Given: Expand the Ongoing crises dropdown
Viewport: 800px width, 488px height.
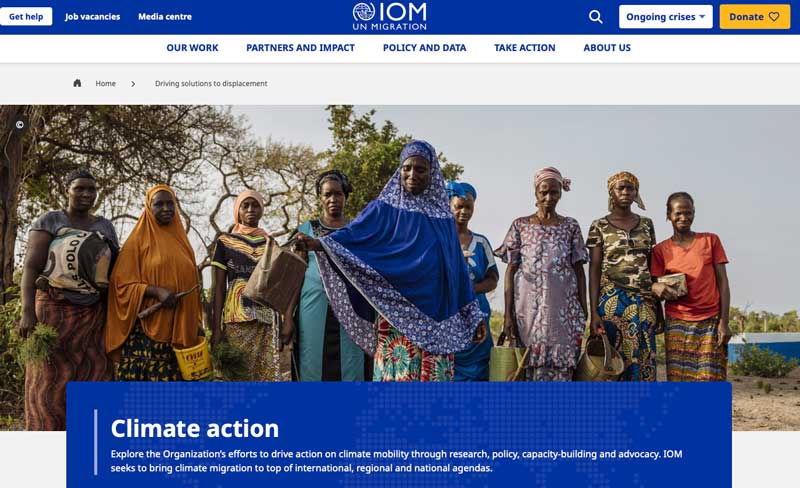Looking at the screenshot, I should [x=665, y=17].
